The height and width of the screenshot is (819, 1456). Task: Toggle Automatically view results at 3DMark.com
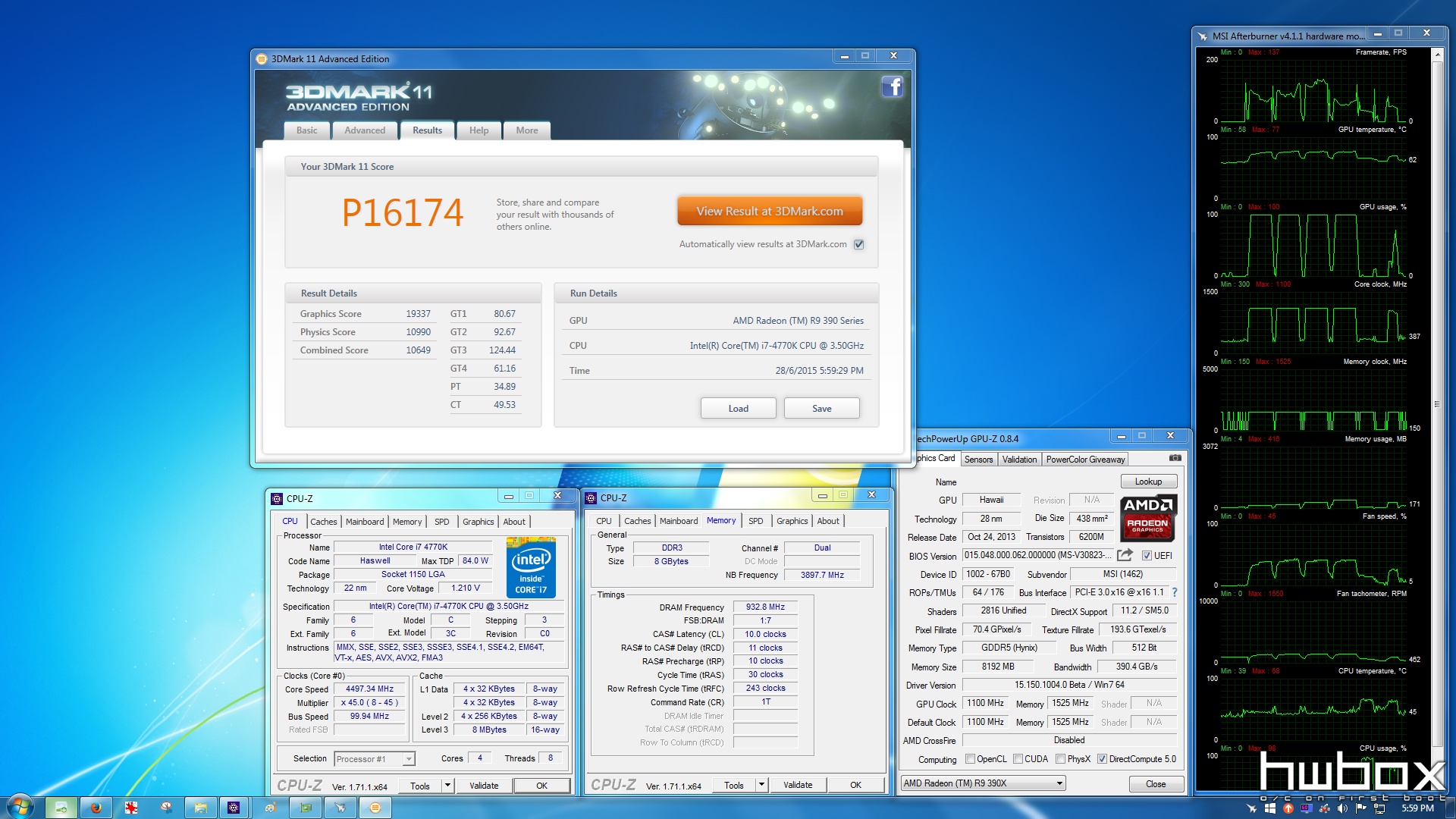[x=858, y=244]
